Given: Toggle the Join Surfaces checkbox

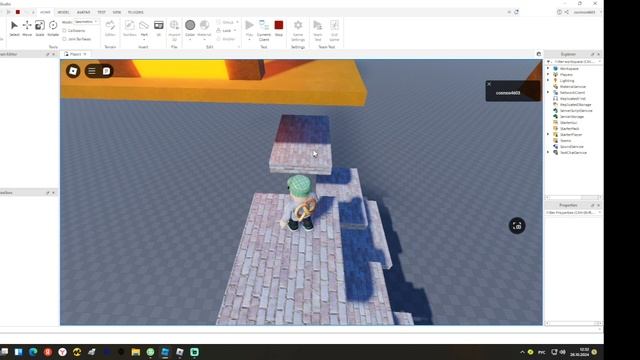Looking at the screenshot, I should tap(64, 39).
